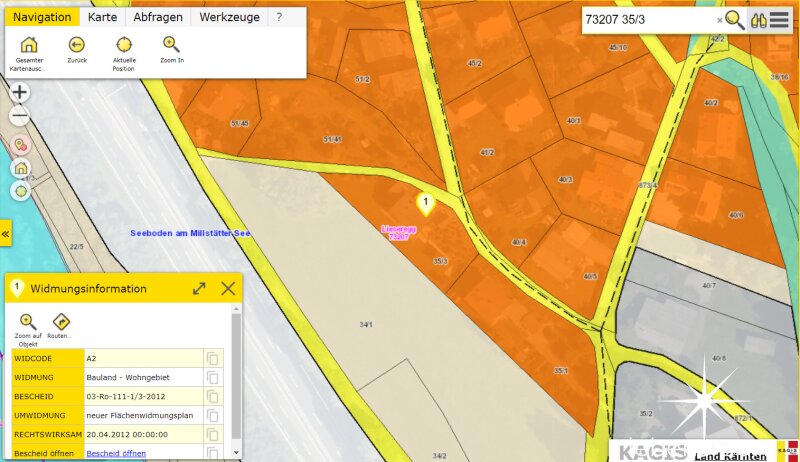Start search with magnifier icon
The image size is (800, 462).
click(x=735, y=20)
